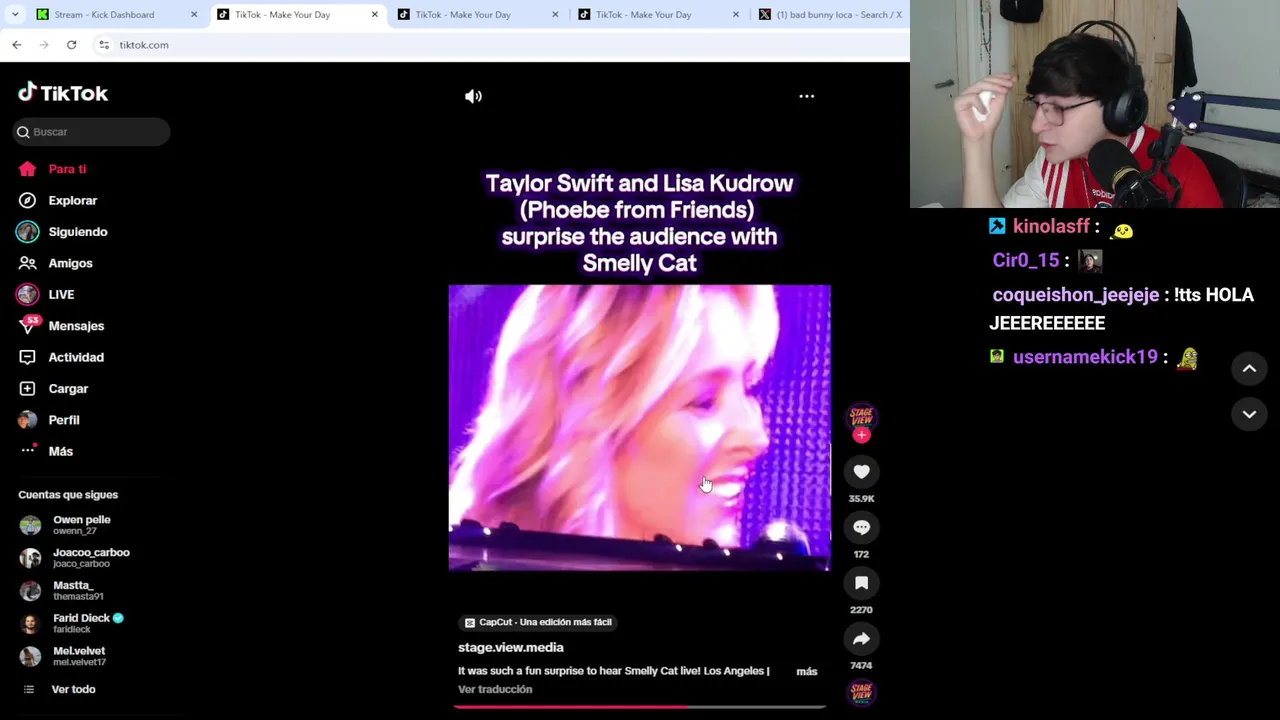The image size is (1280, 720).
Task: Open comments with speech bubble icon
Action: (861, 527)
